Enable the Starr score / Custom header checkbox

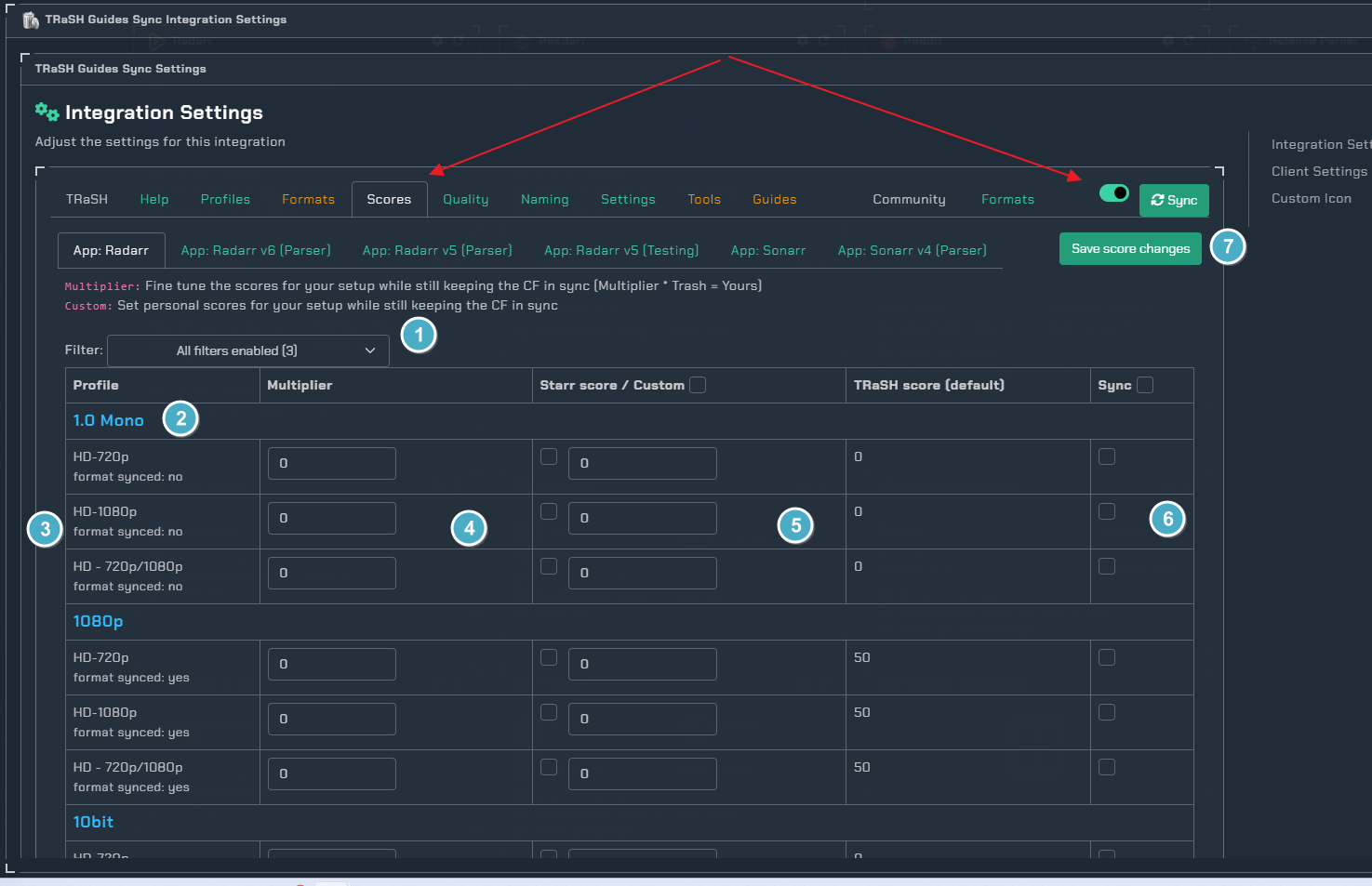[698, 385]
